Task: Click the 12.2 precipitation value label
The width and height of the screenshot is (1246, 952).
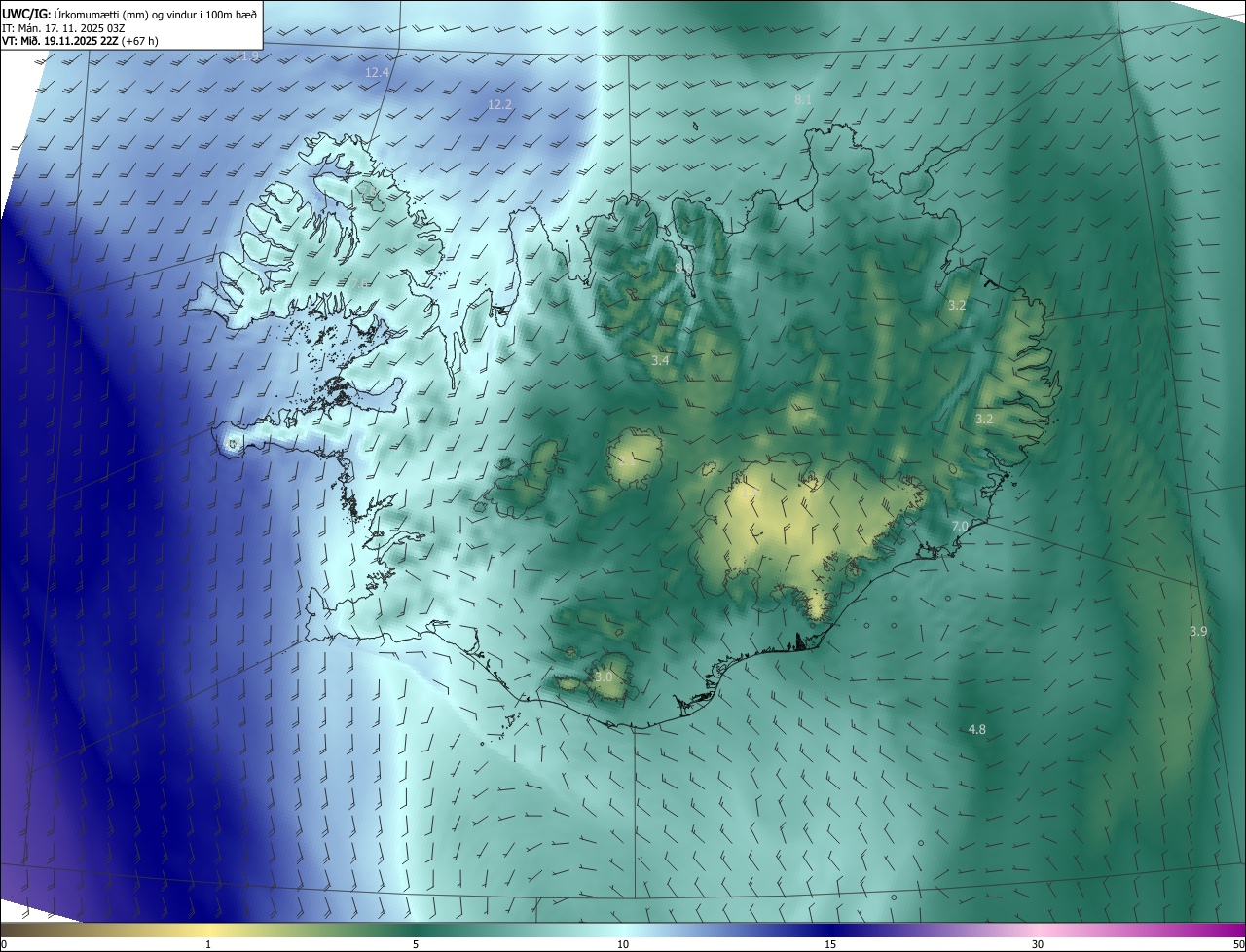Action: point(499,104)
